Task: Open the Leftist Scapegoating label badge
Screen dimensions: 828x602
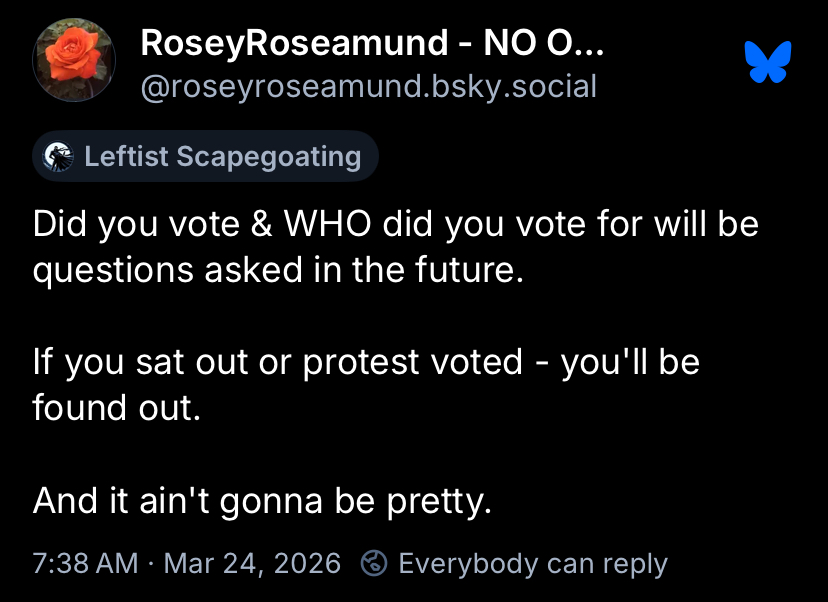Action: click(x=206, y=157)
